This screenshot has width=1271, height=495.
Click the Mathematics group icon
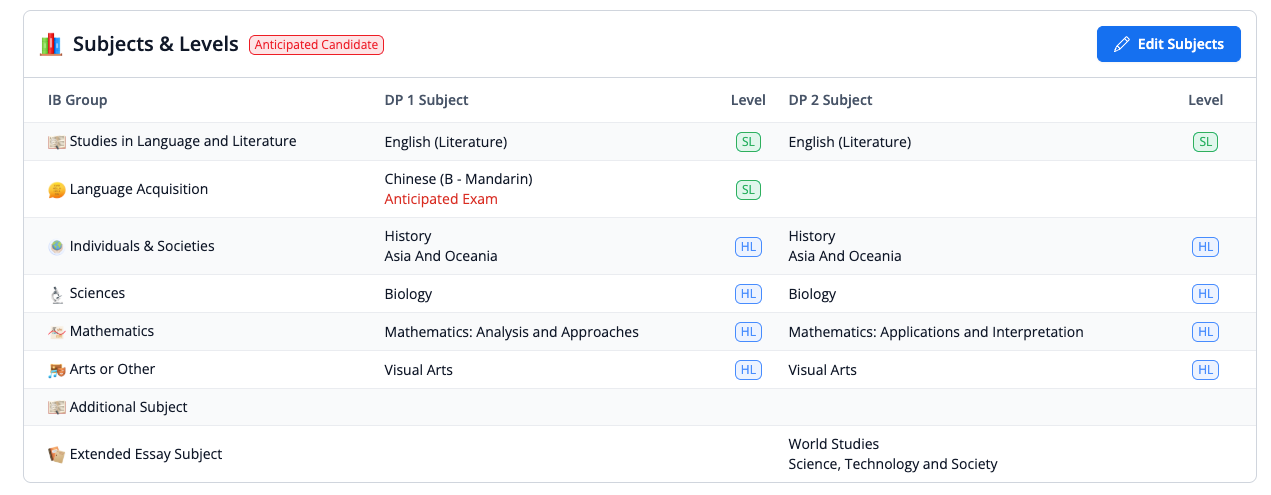click(x=57, y=332)
